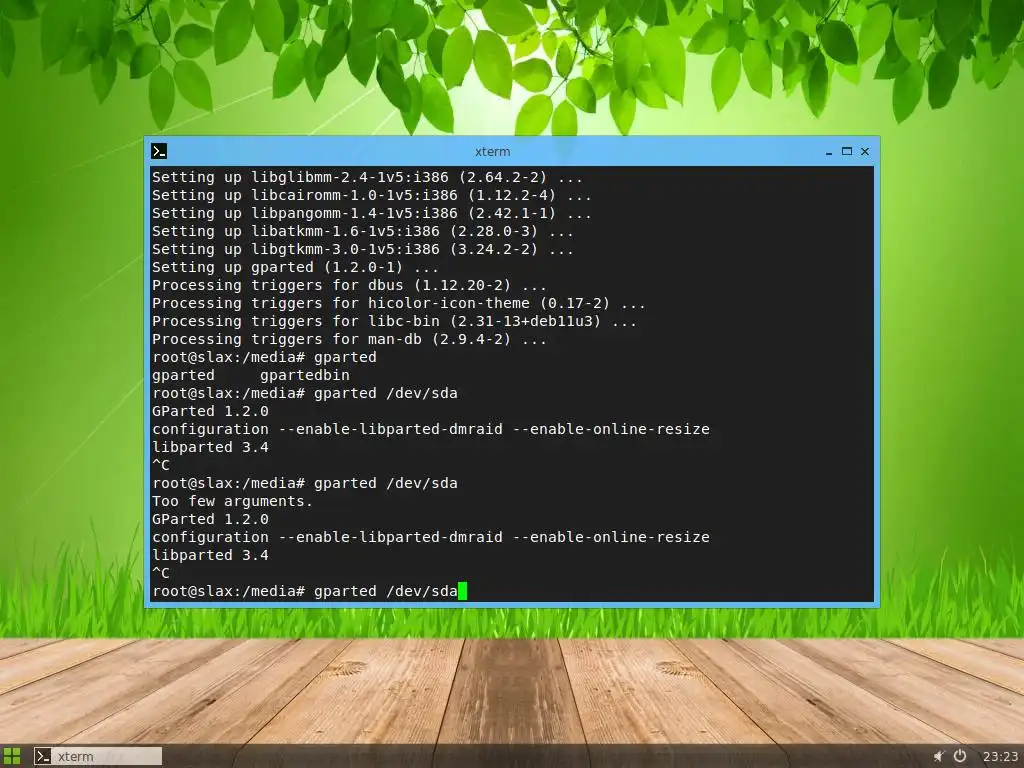Click 'Processing triggers for dbus' line
The height and width of the screenshot is (768, 1024).
coord(349,285)
